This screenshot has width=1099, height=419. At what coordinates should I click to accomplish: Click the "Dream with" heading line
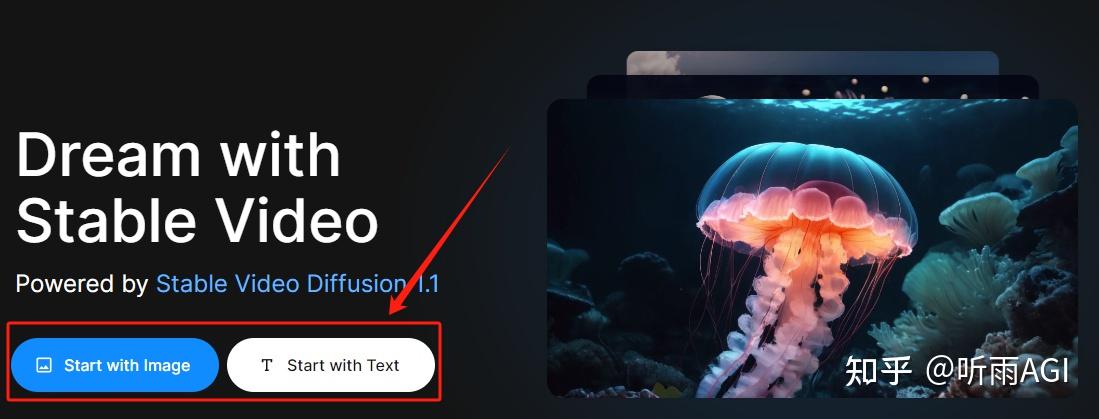tap(178, 155)
